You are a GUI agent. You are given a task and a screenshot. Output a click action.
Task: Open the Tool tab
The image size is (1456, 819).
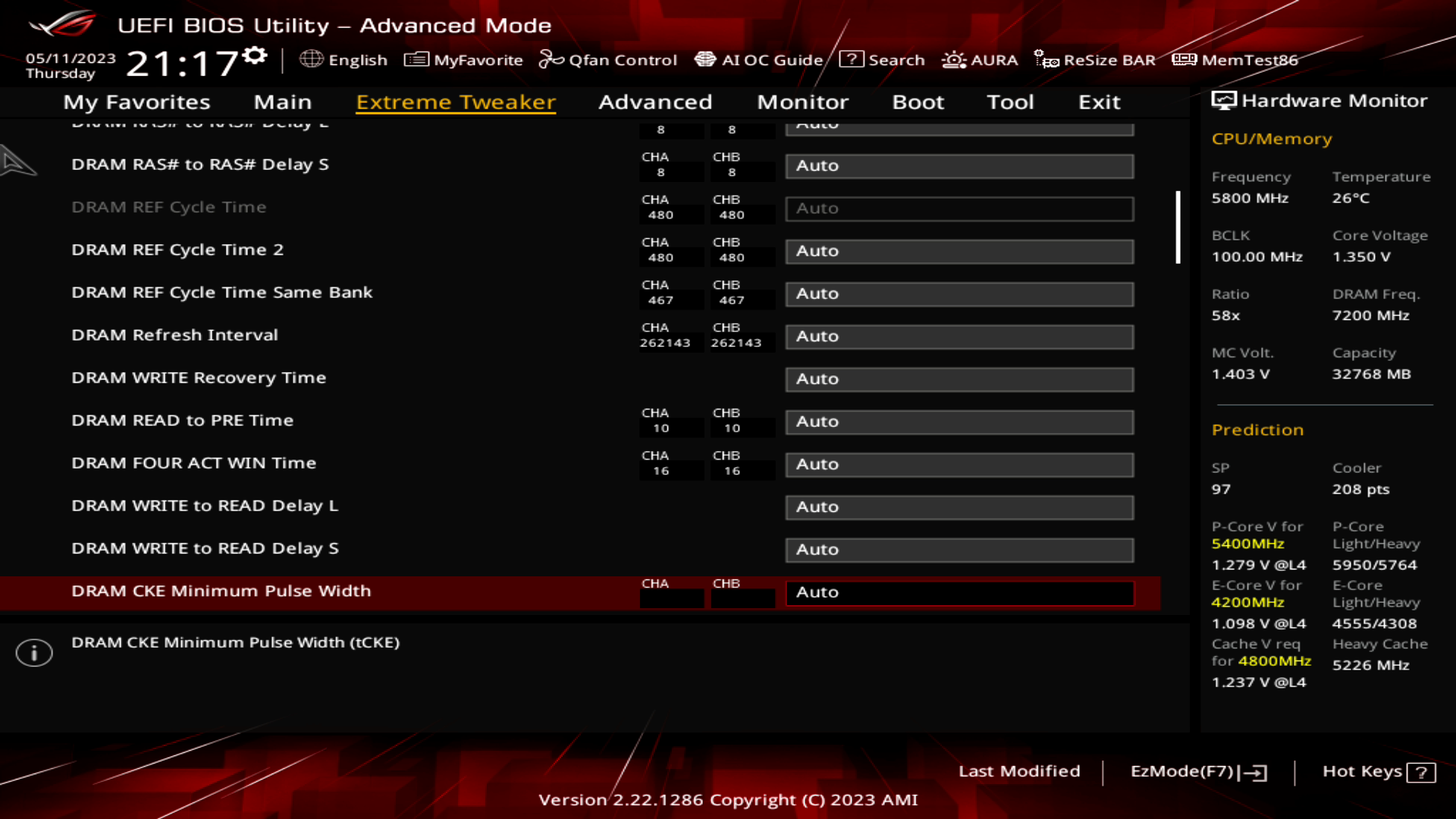pyautogui.click(x=1010, y=102)
